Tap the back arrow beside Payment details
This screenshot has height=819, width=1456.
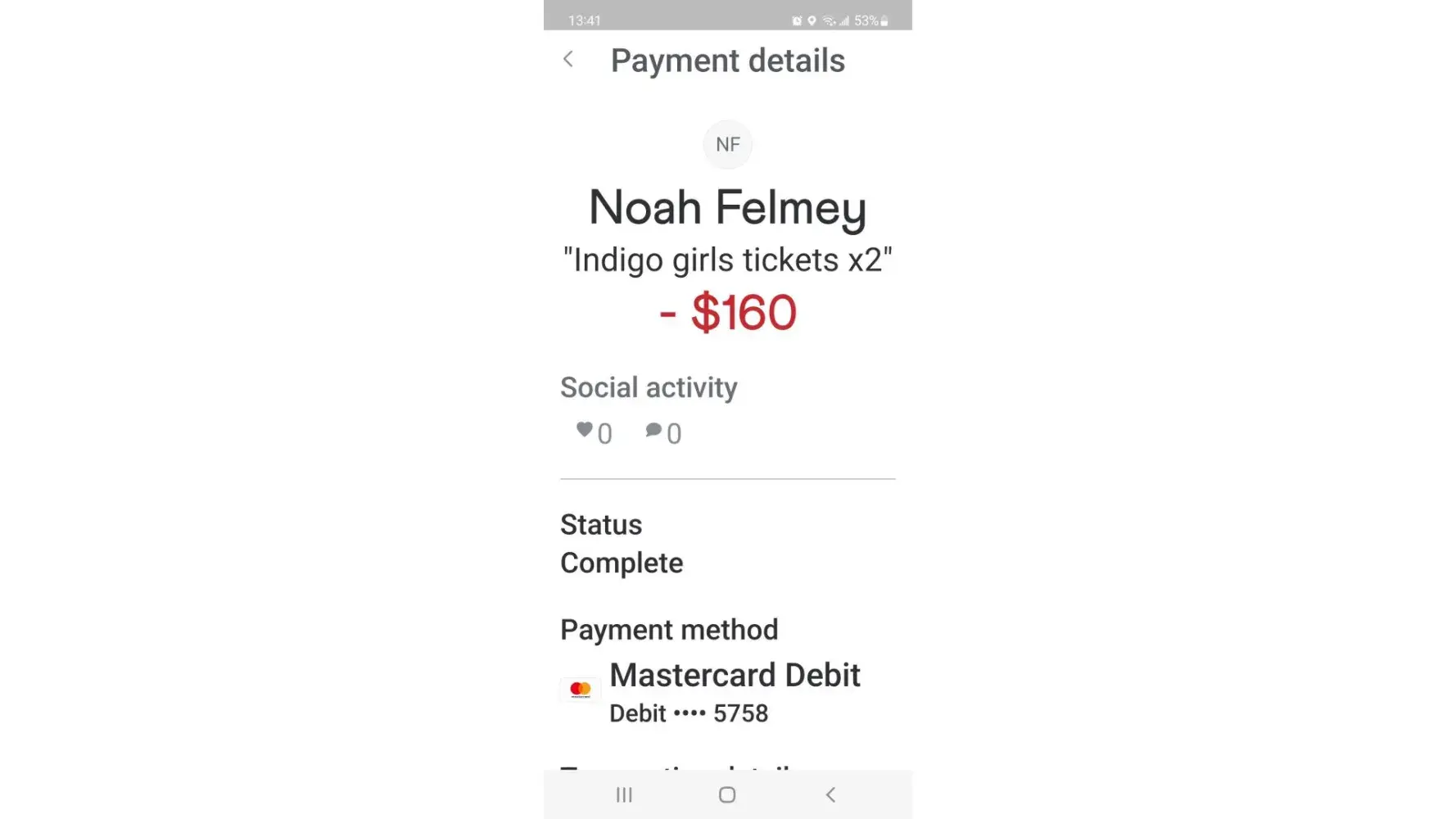click(568, 60)
